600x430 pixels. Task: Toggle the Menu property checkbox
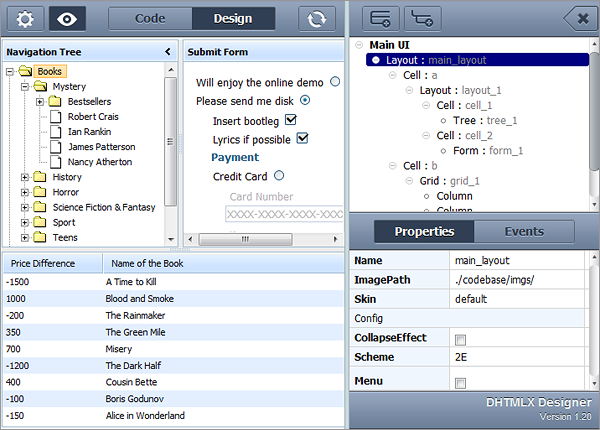460,383
